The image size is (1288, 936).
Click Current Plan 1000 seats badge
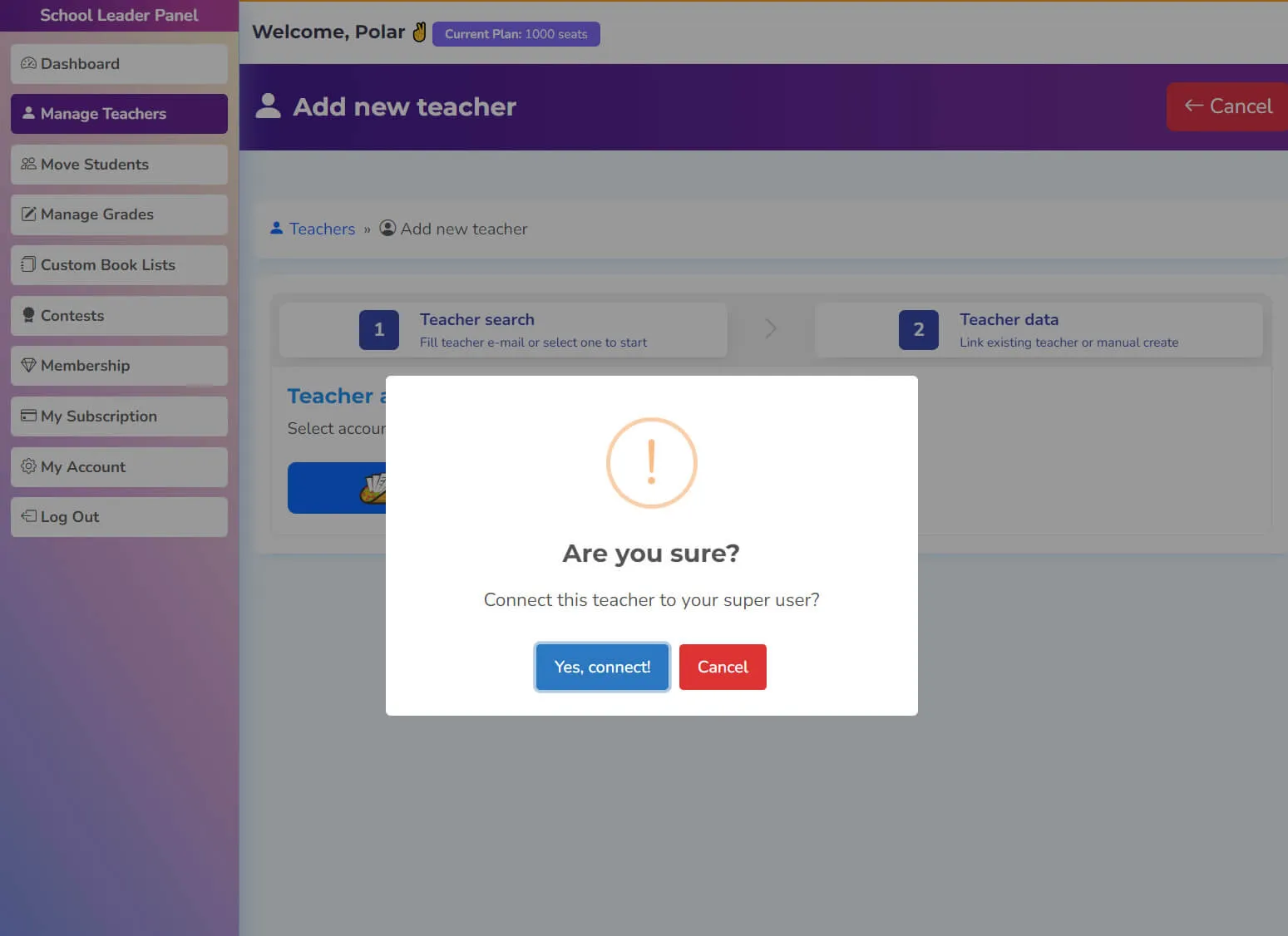pos(516,34)
